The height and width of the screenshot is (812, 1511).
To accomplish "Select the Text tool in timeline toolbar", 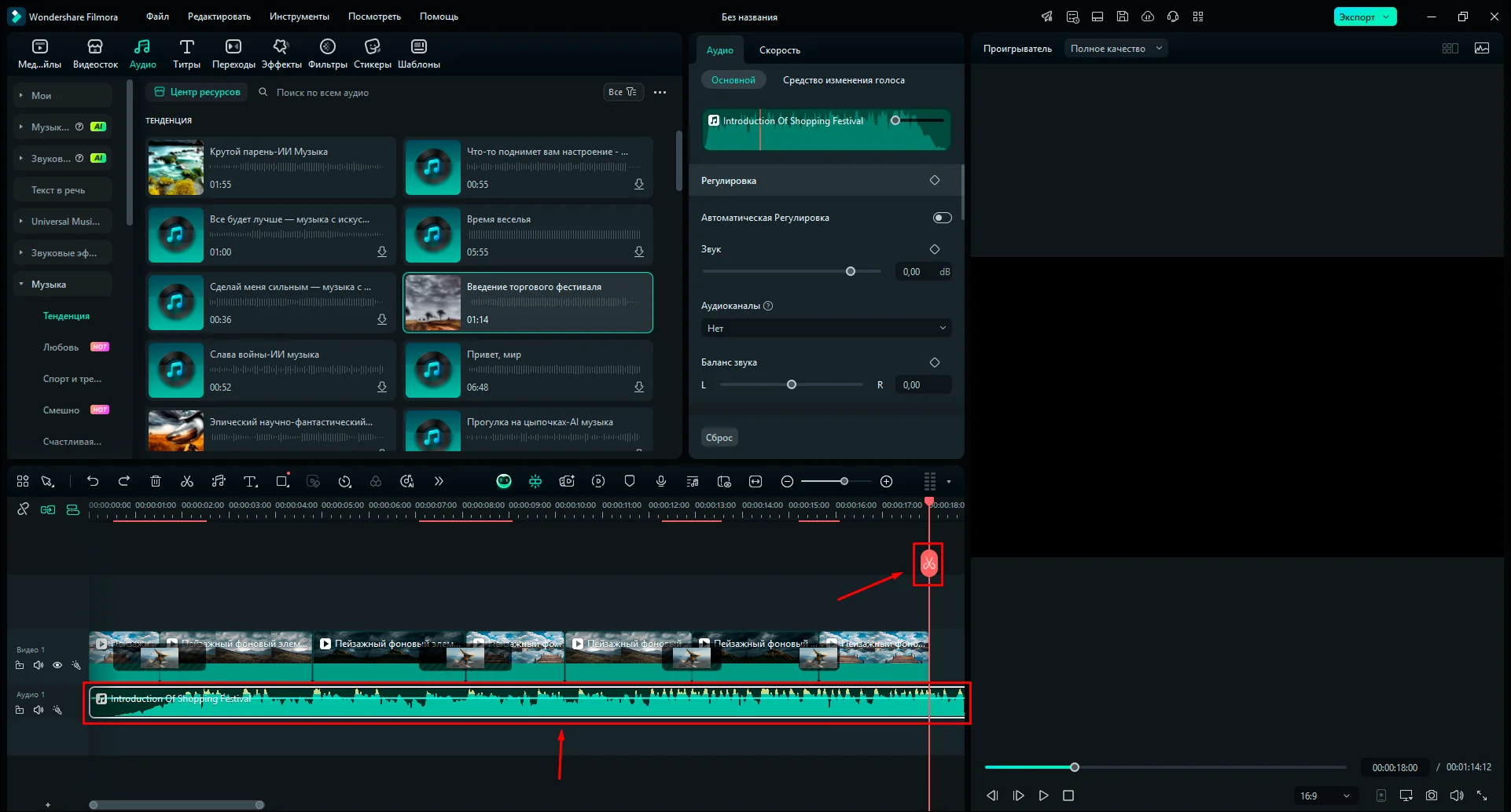I will pyautogui.click(x=250, y=481).
